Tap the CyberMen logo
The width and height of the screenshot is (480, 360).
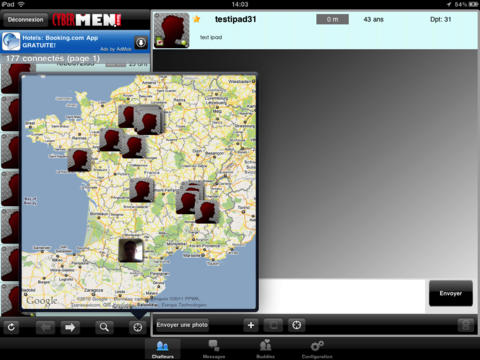(87, 20)
